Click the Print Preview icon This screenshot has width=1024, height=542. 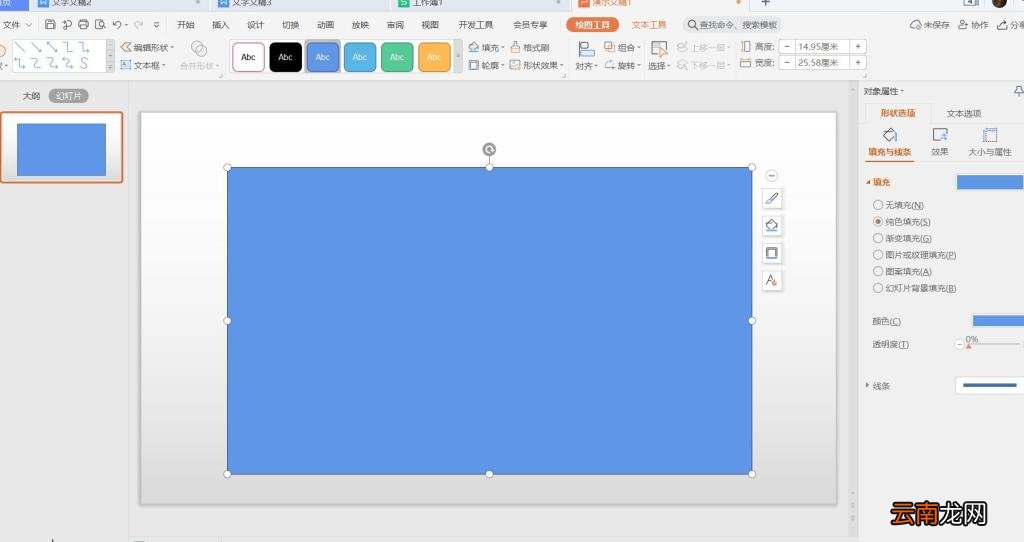100,25
